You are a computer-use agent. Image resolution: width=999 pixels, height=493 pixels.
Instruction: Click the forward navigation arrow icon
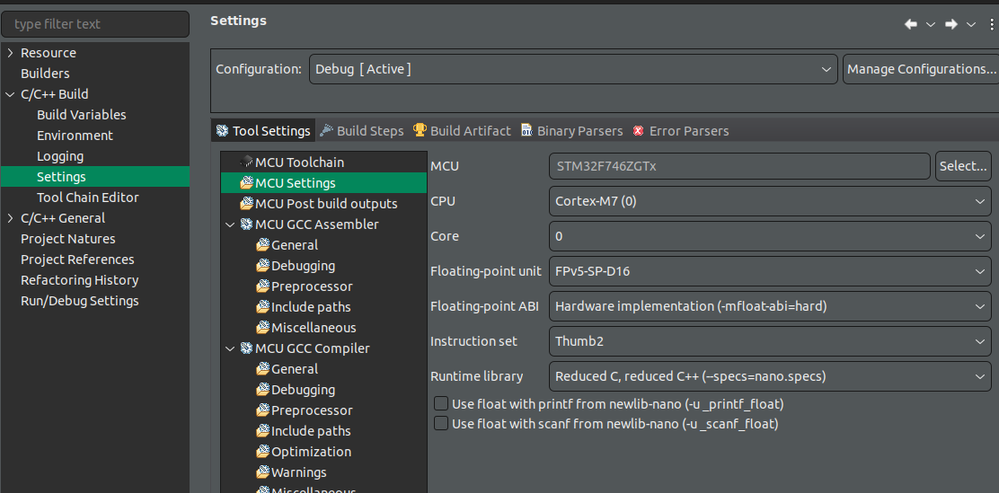coord(951,24)
